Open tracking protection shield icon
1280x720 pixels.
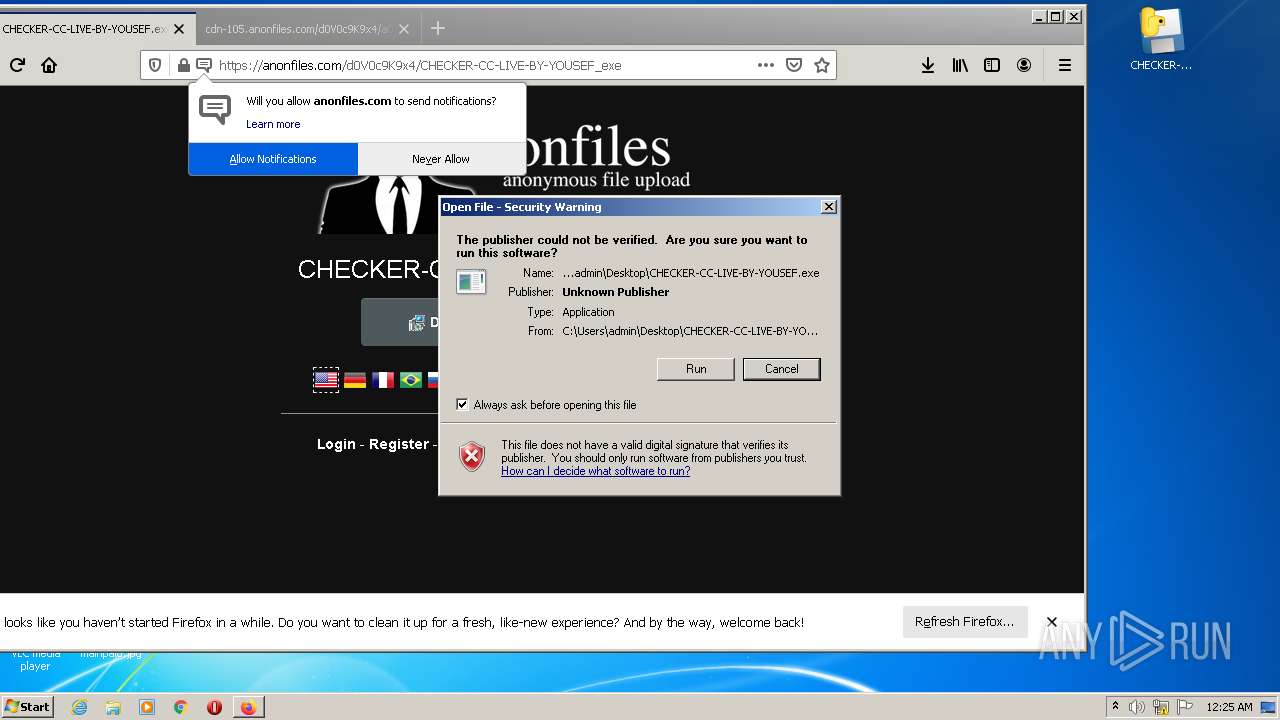coord(155,65)
